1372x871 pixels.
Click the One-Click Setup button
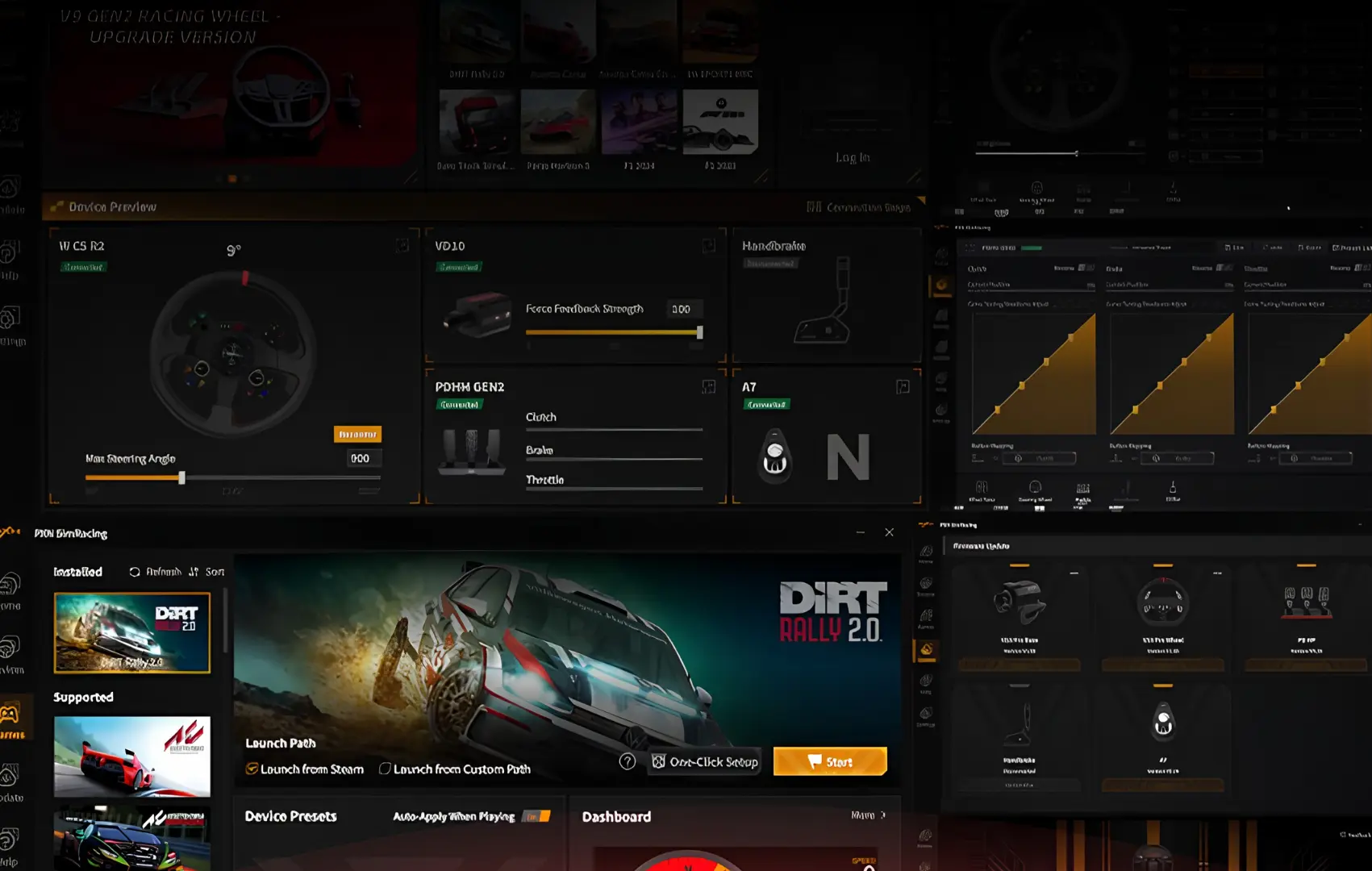705,761
